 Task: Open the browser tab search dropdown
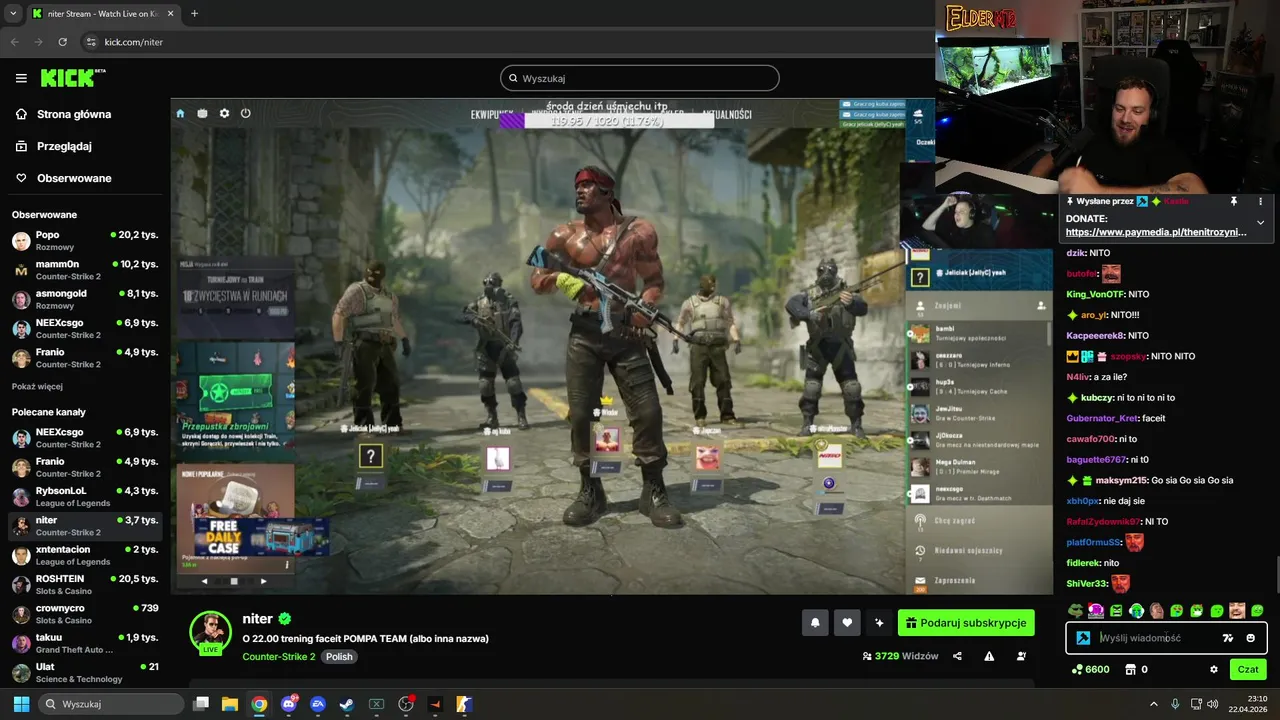13,13
